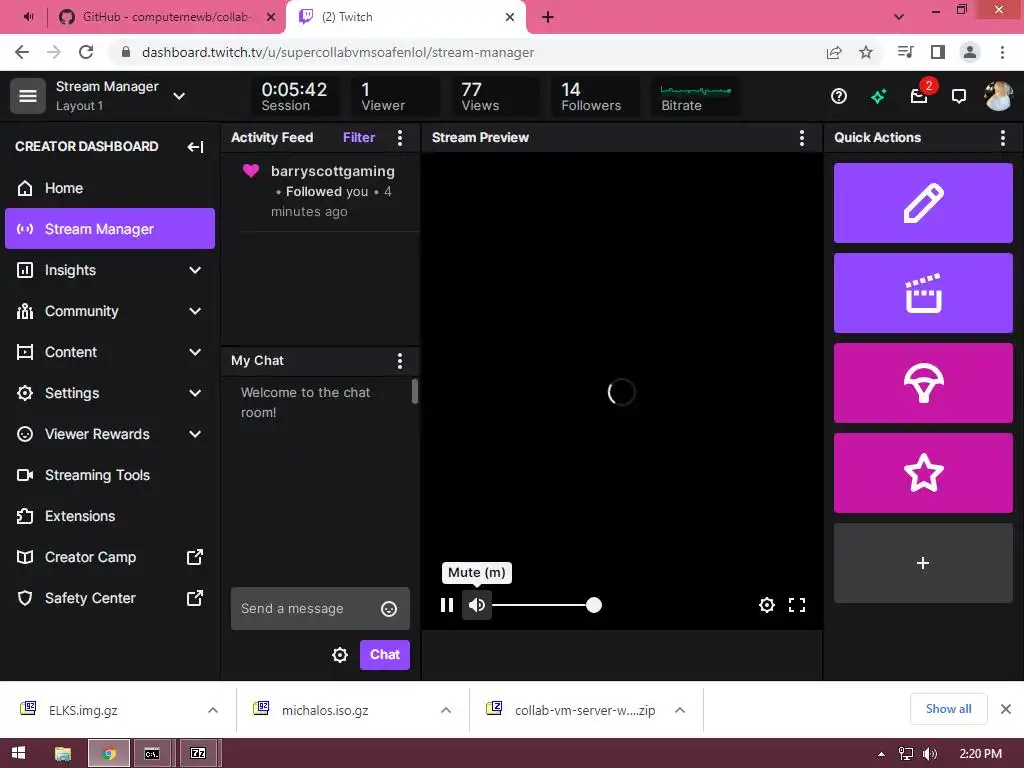
Task: Open michalos.iso.gz download options arrow
Action: click(446, 711)
